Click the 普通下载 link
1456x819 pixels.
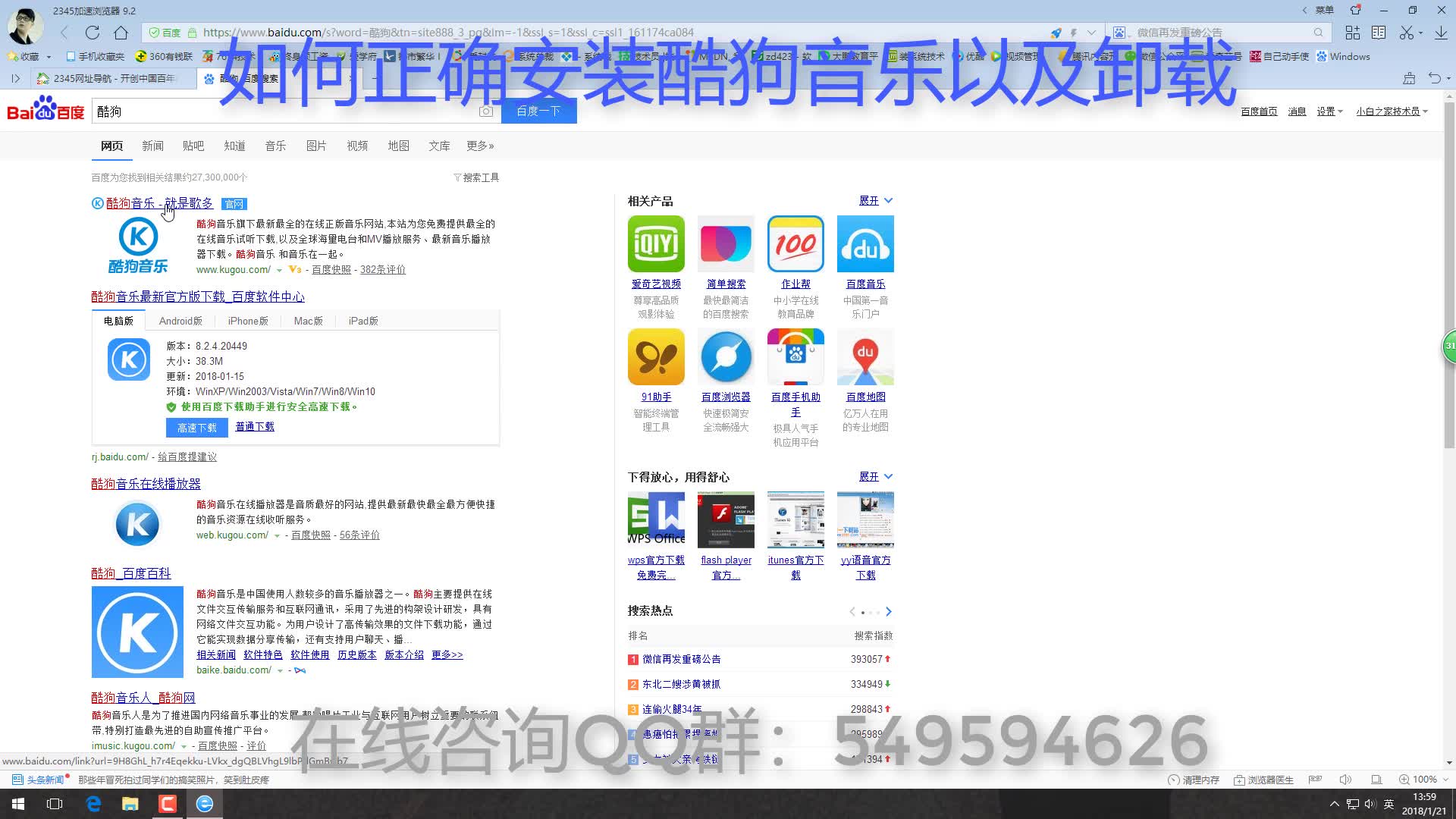tap(255, 427)
